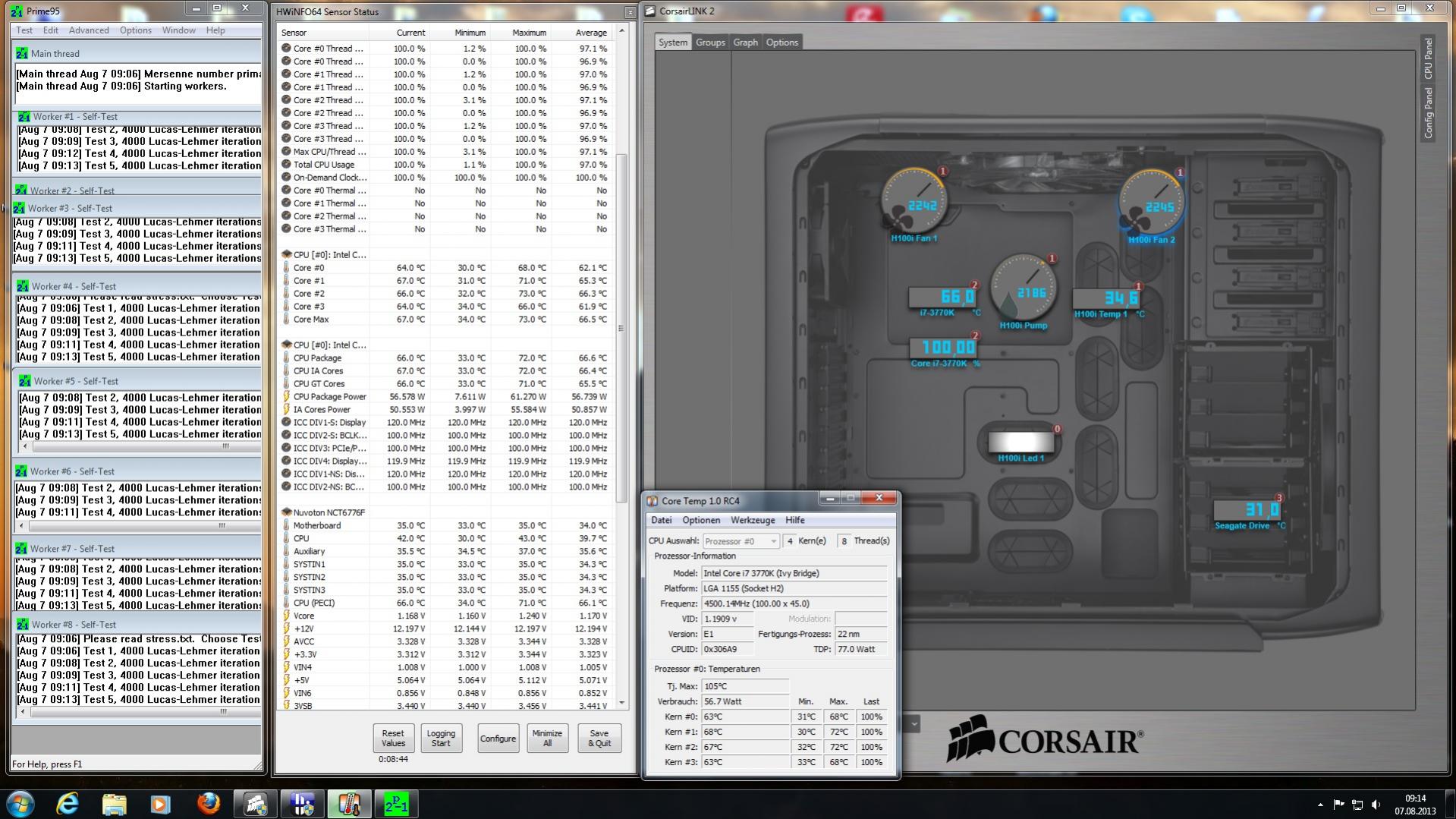The height and width of the screenshot is (819, 1456).
Task: Click Save & Quit in HWiNFO
Action: [599, 739]
